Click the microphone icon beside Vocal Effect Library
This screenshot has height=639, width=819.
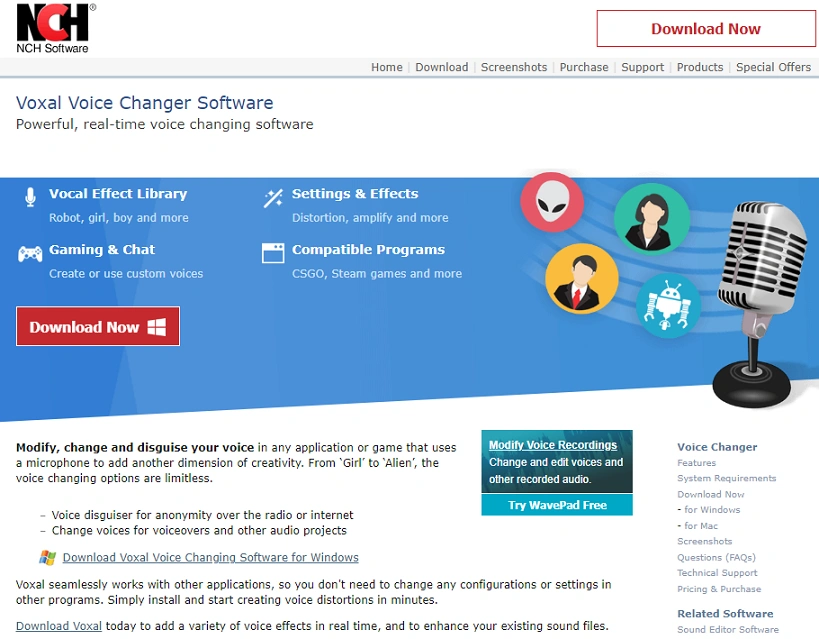[x=30, y=197]
